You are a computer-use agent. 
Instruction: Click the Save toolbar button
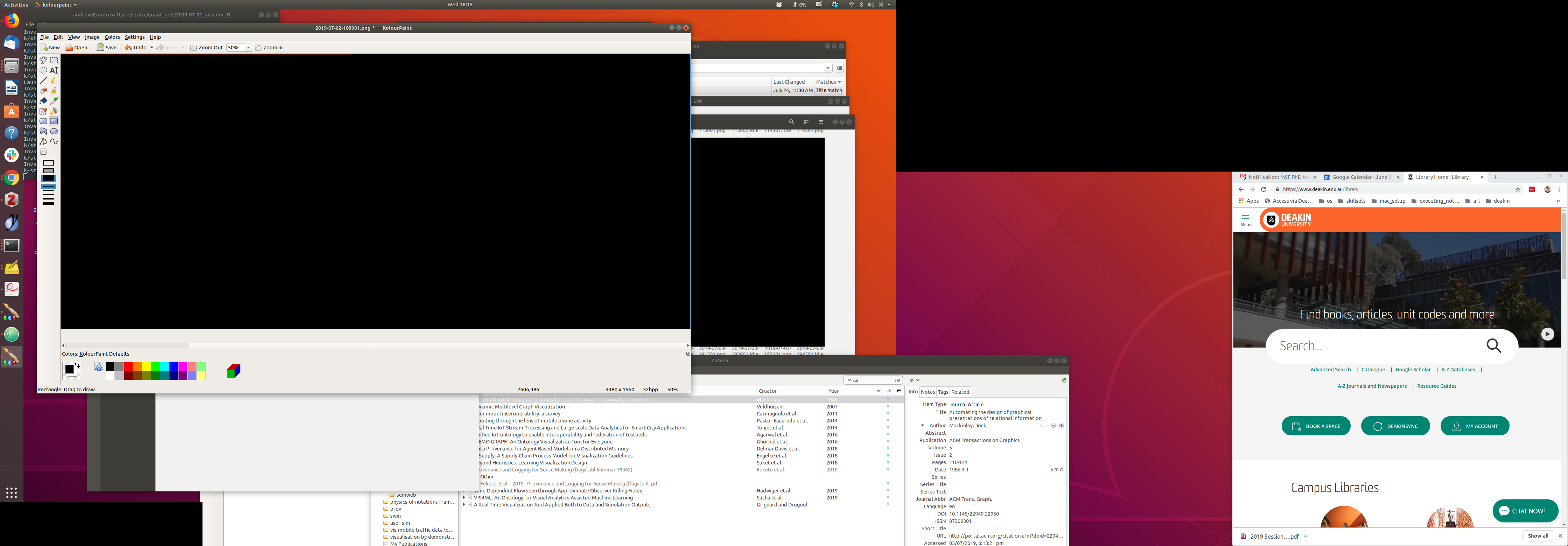pos(106,48)
